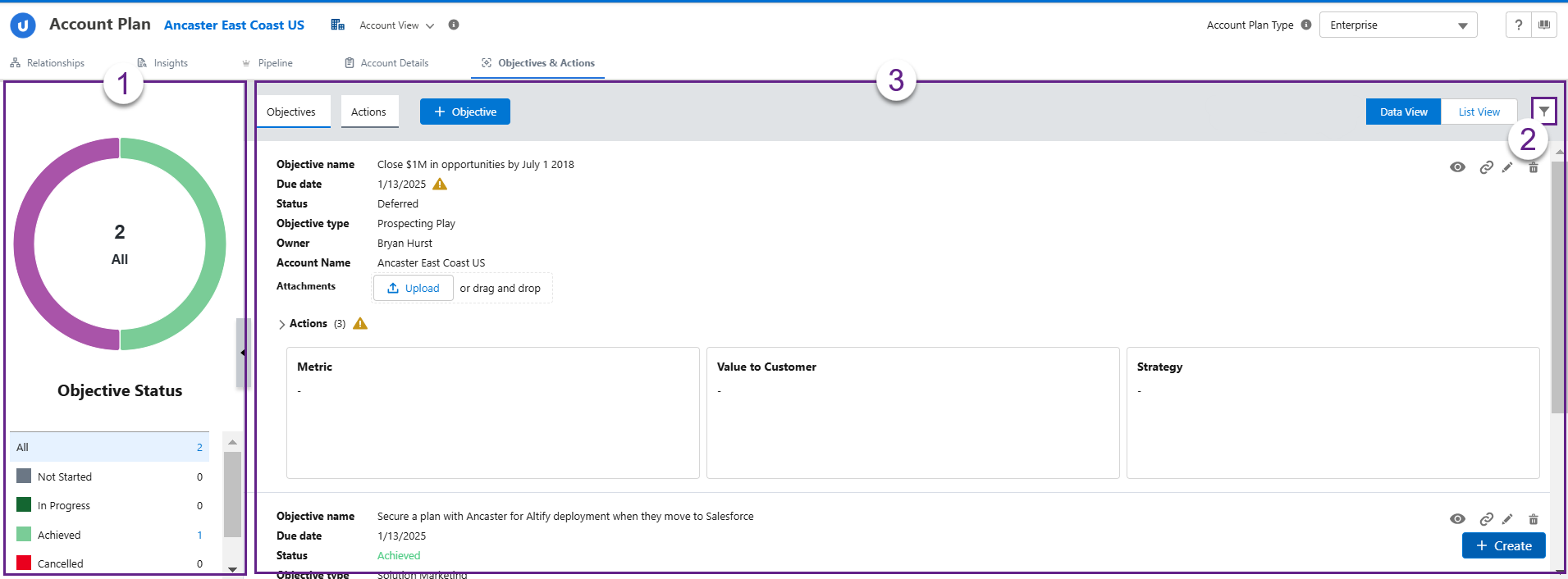This screenshot has width=1568, height=579.
Task: Click the Not Started gray swatch
Action: (x=24, y=476)
